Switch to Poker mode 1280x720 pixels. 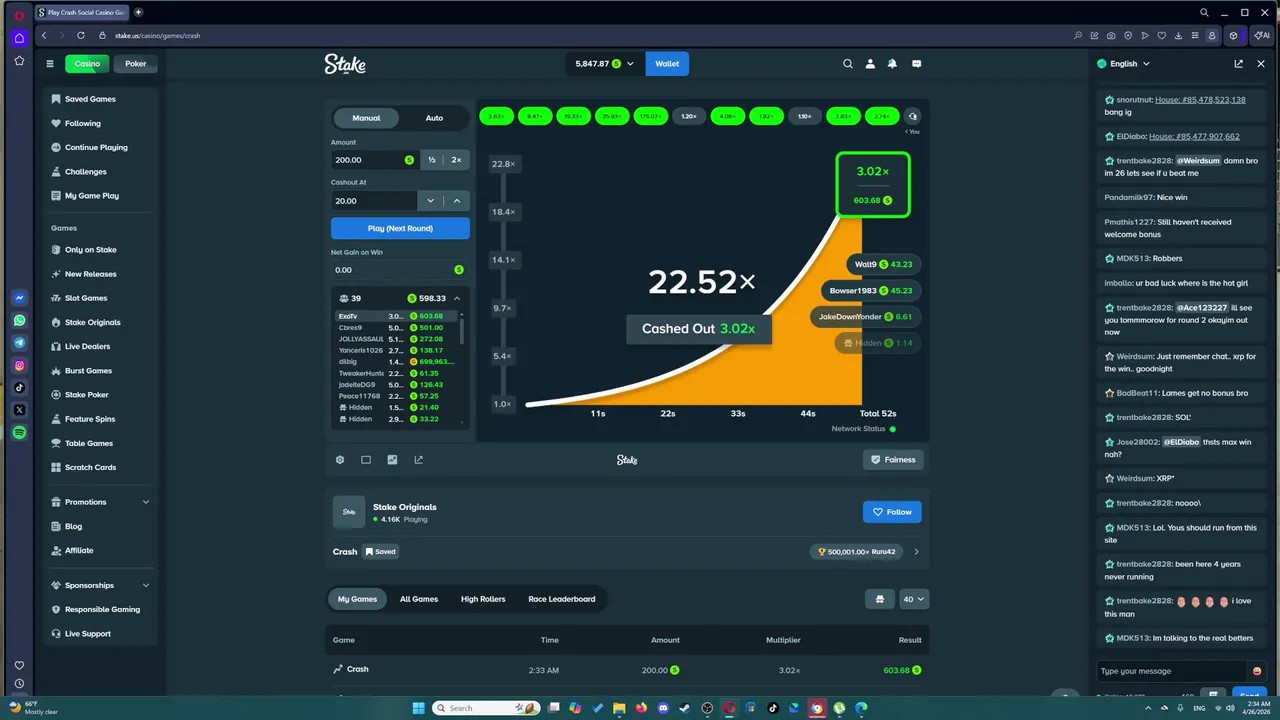click(x=135, y=63)
